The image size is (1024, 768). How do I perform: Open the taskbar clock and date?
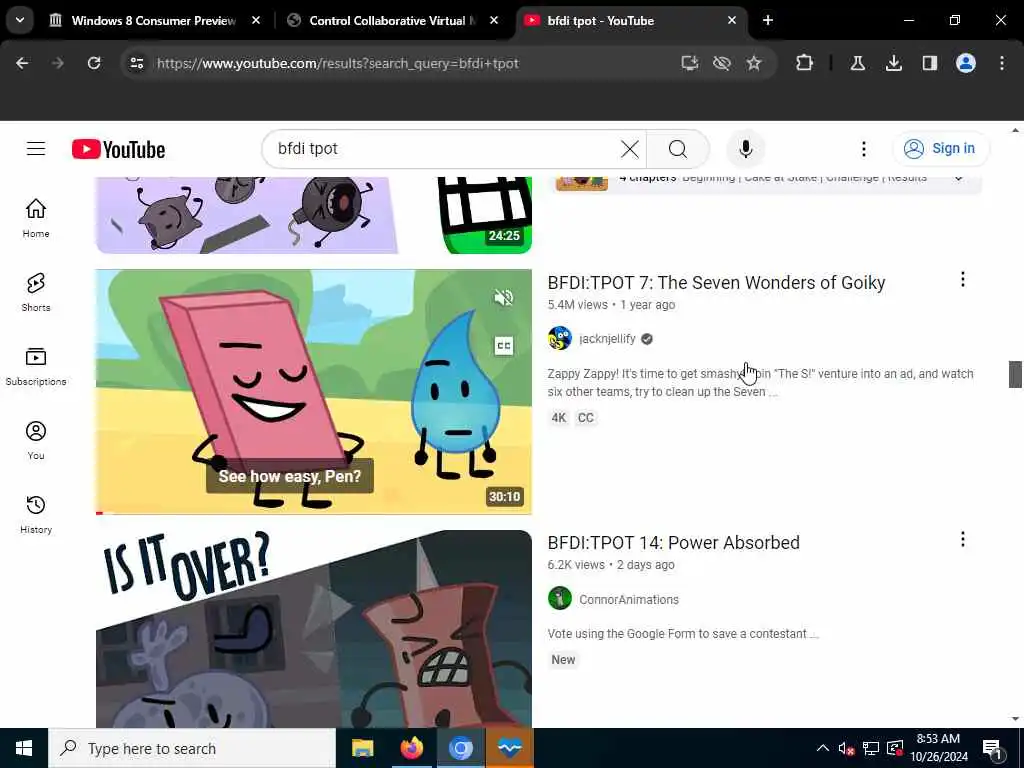(x=938, y=748)
